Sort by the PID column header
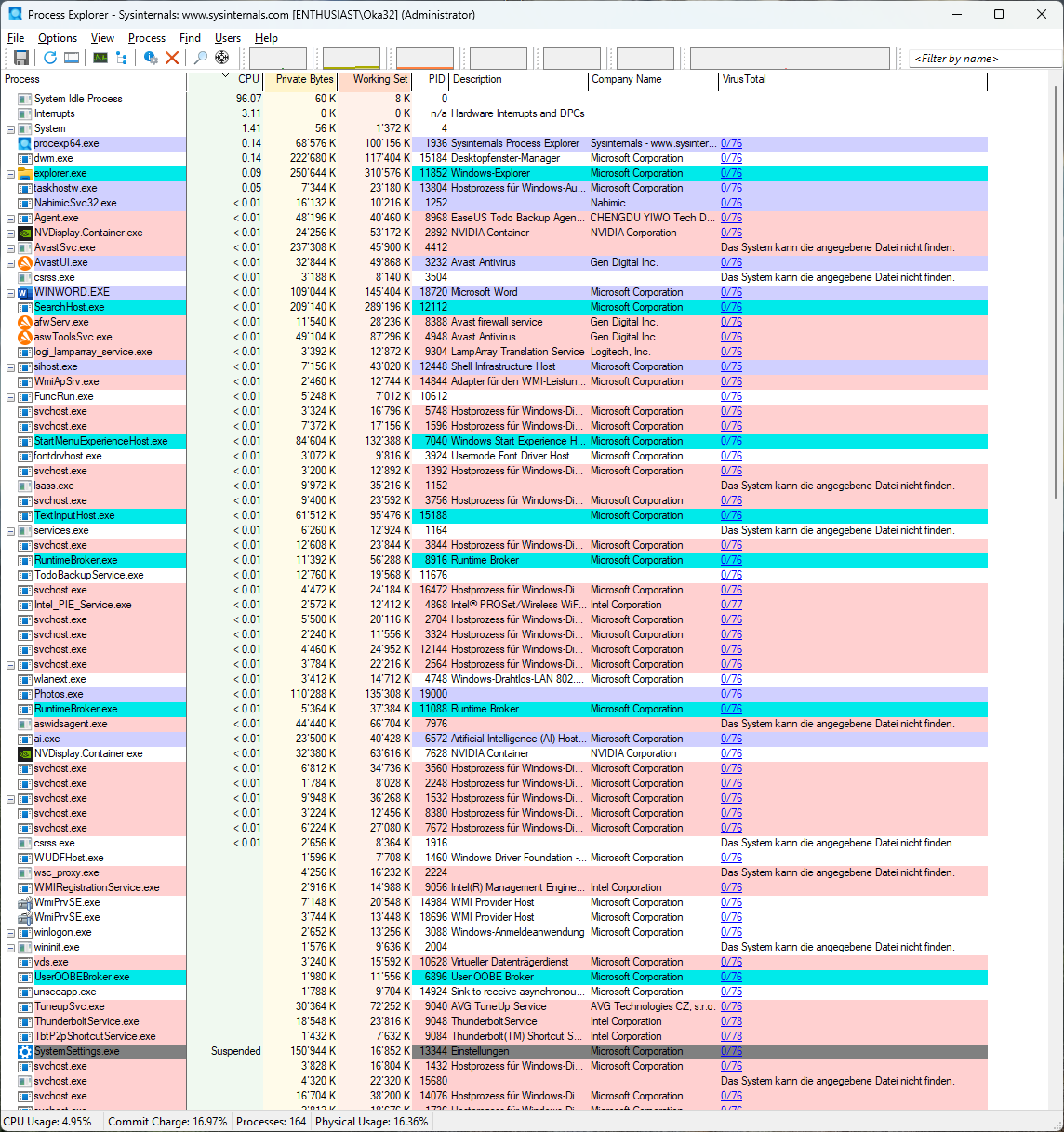This screenshot has width=1064, height=1132. (432, 79)
